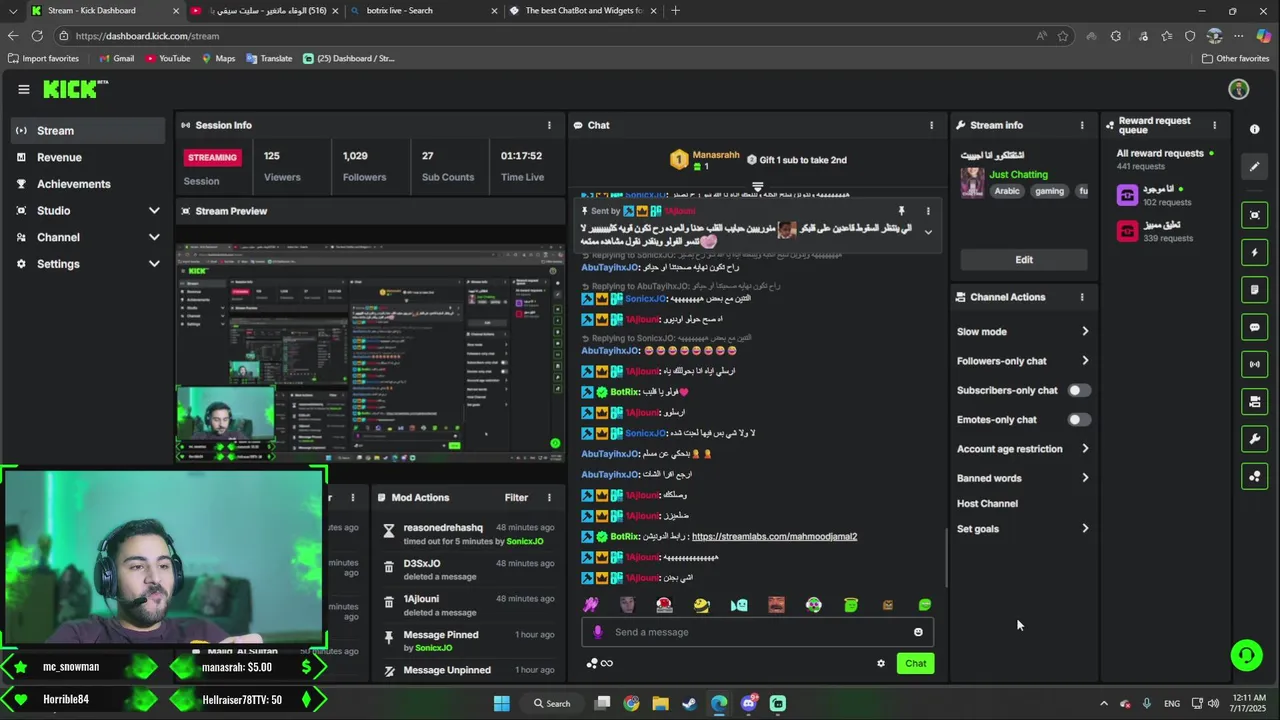This screenshot has width=1280, height=720.
Task: Open the profile avatar at top right
Action: [1239, 89]
